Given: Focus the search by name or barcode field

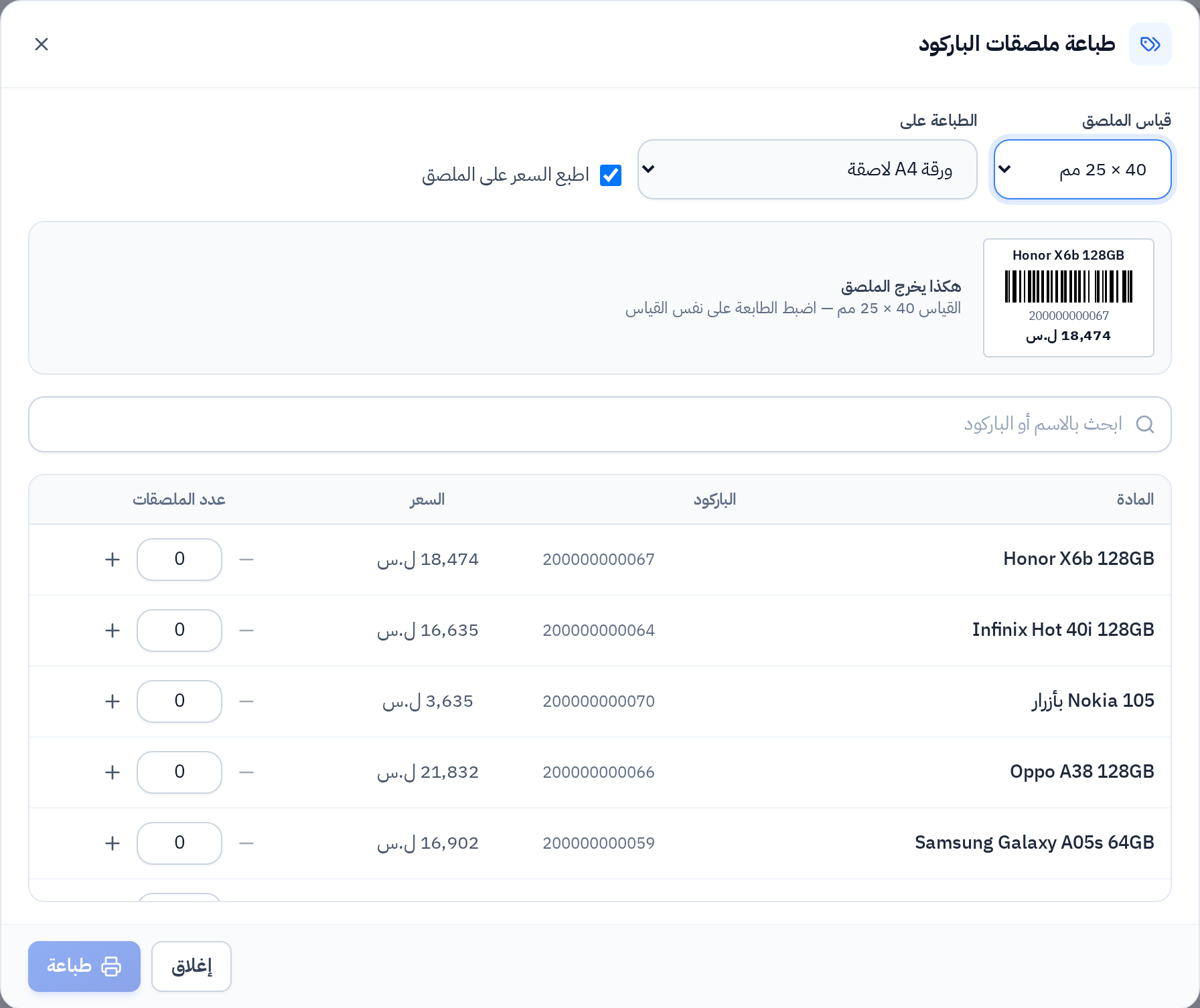Looking at the screenshot, I should click(x=599, y=424).
